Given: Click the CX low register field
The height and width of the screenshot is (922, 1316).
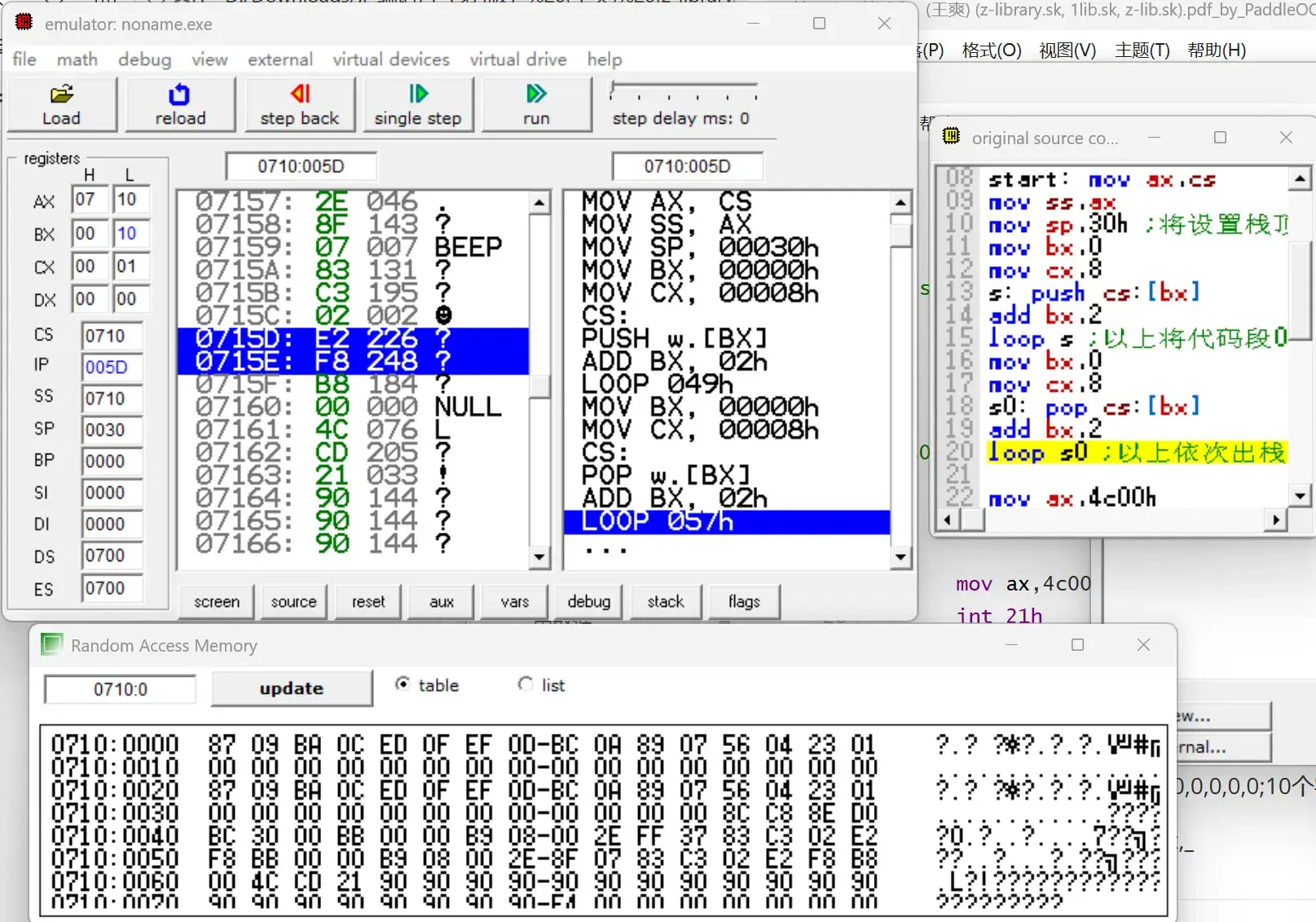Looking at the screenshot, I should point(130,266).
